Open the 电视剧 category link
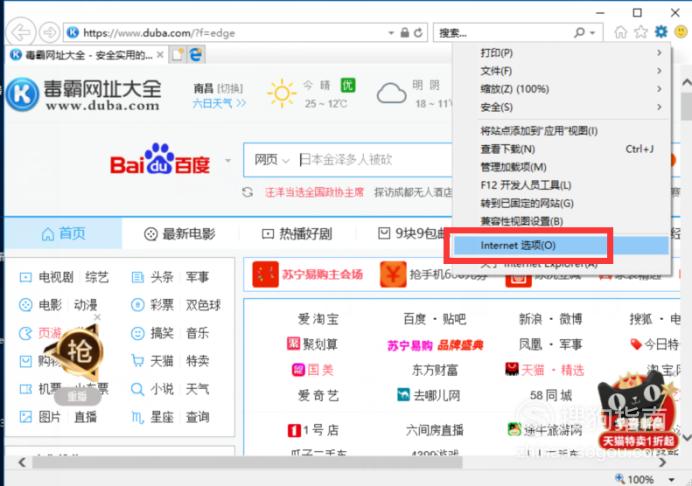Image resolution: width=692 pixels, height=486 pixels. coord(56,277)
